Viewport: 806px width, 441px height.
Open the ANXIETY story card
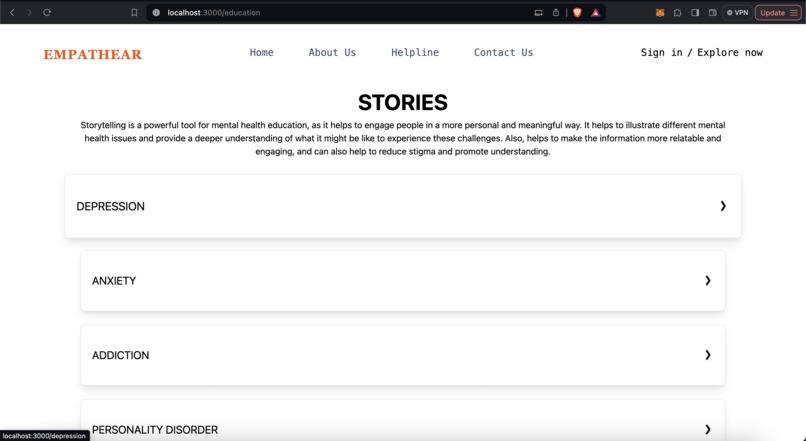pyautogui.click(x=402, y=281)
